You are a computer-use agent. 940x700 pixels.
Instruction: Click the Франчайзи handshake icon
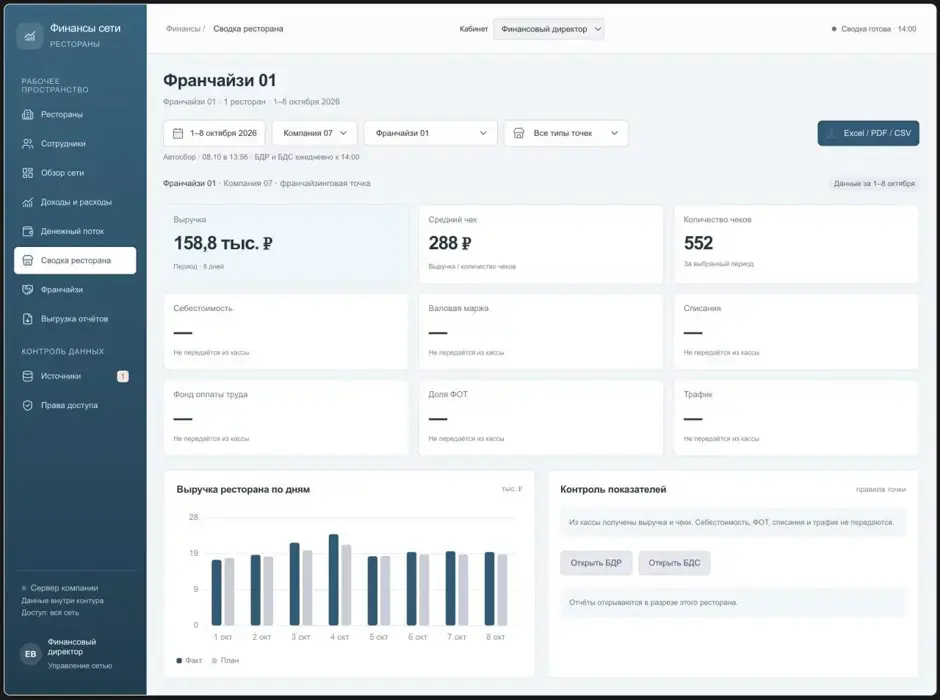coord(28,290)
